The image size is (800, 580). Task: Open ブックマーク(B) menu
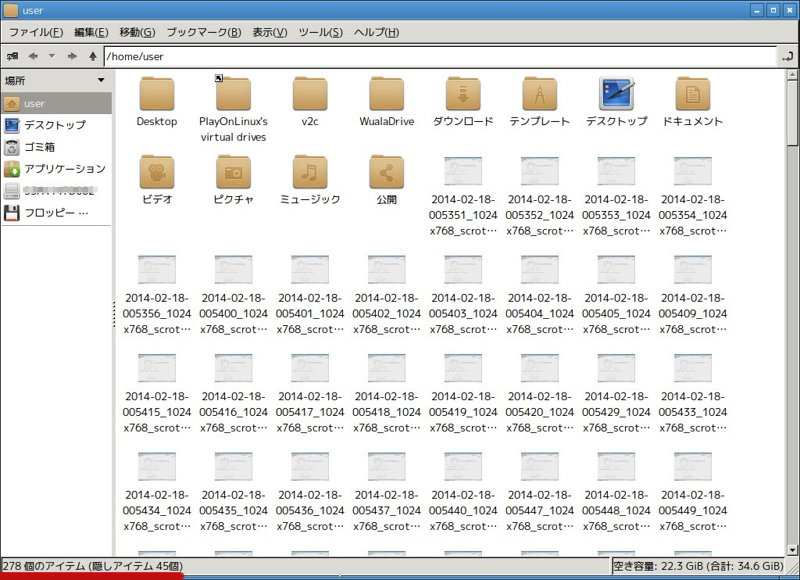coord(204,32)
